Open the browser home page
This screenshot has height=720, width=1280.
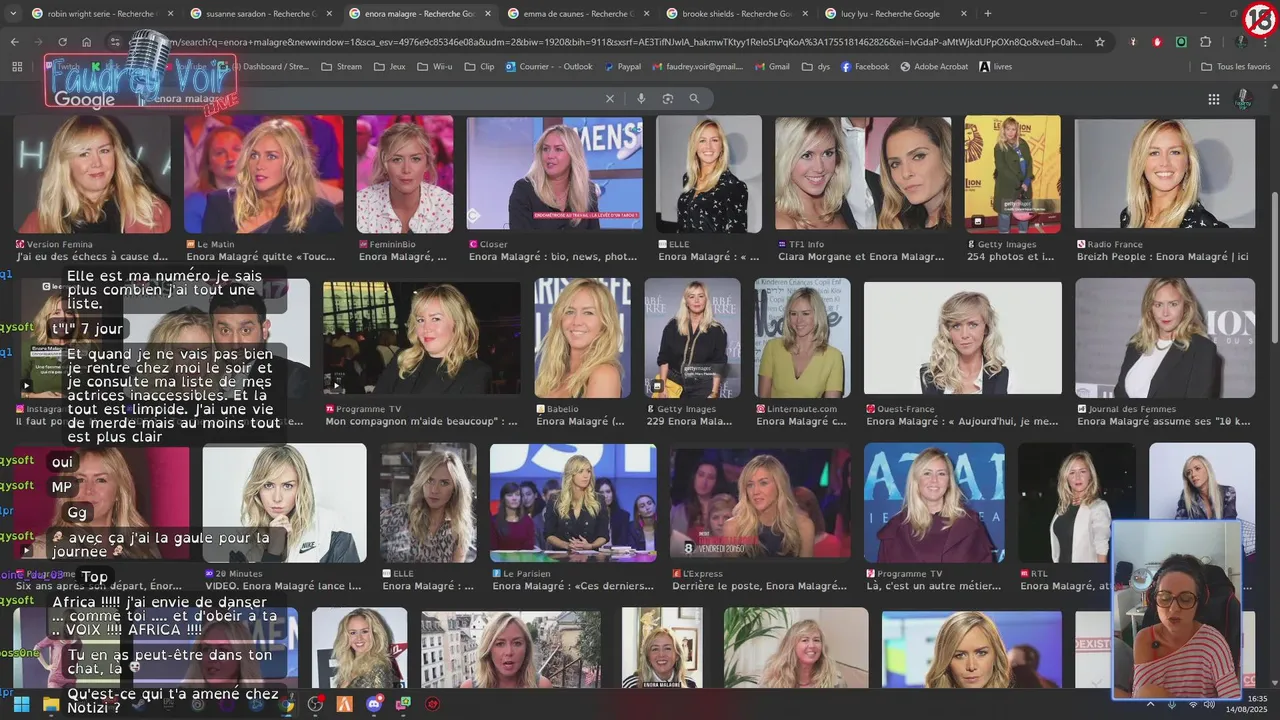point(87,42)
